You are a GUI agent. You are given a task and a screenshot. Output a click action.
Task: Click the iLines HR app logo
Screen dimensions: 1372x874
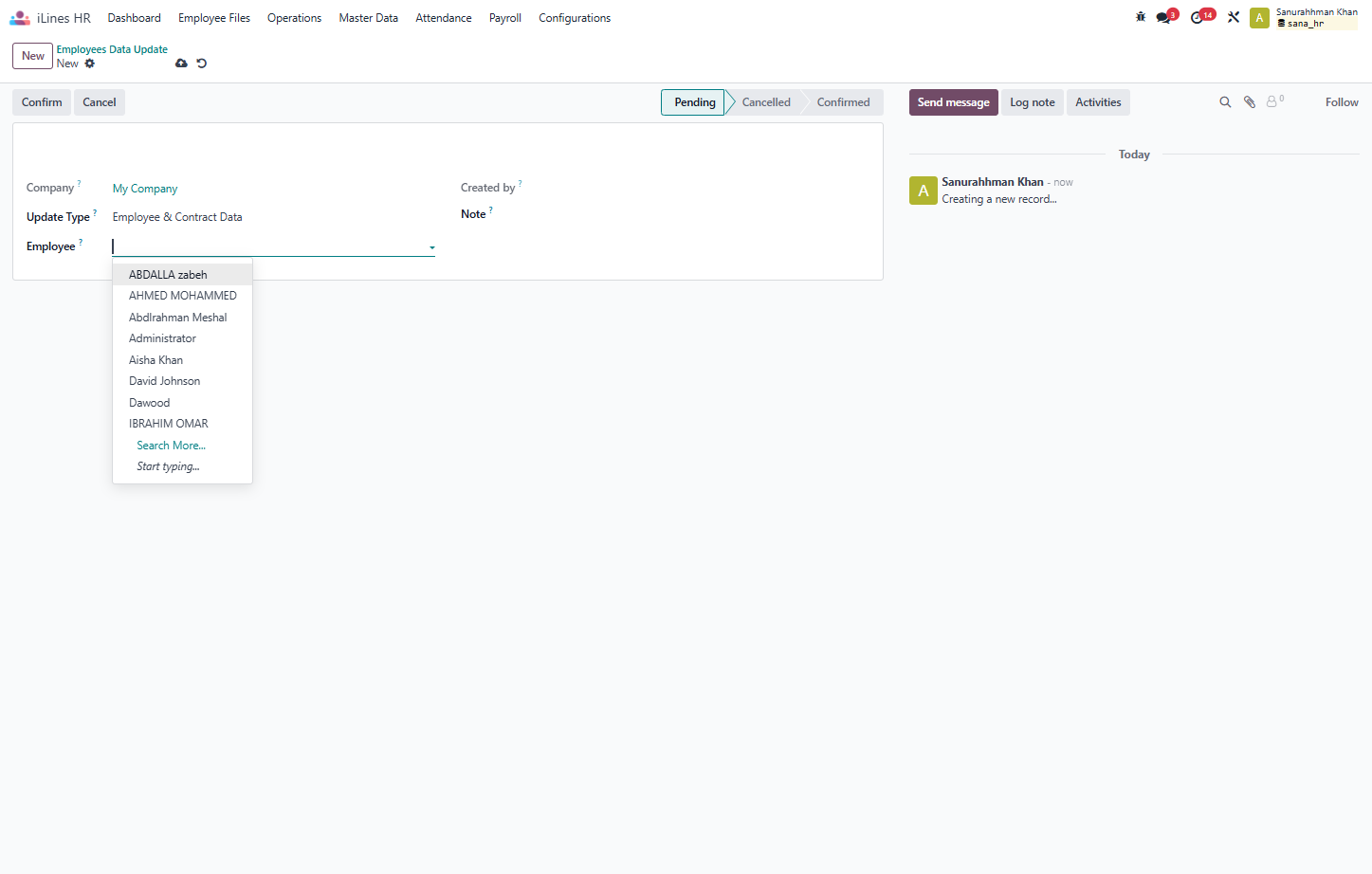pos(20,18)
